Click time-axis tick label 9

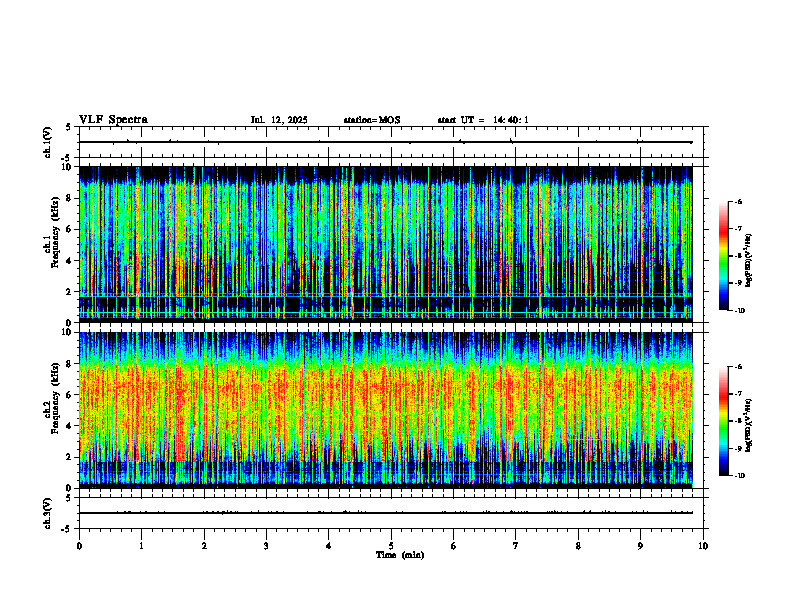pyautogui.click(x=640, y=546)
